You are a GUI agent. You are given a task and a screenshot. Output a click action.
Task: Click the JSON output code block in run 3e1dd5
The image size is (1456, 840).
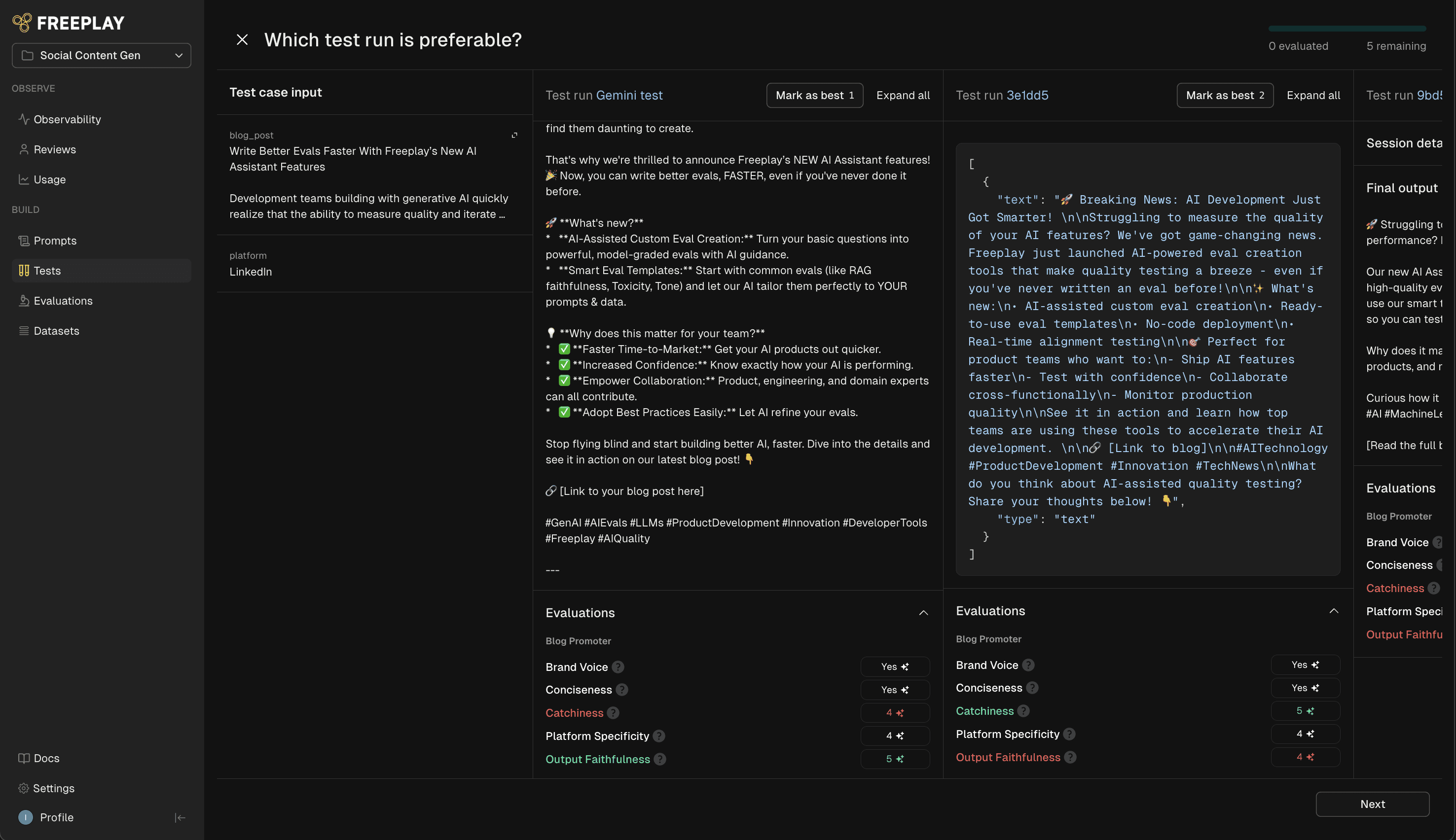coord(1148,359)
